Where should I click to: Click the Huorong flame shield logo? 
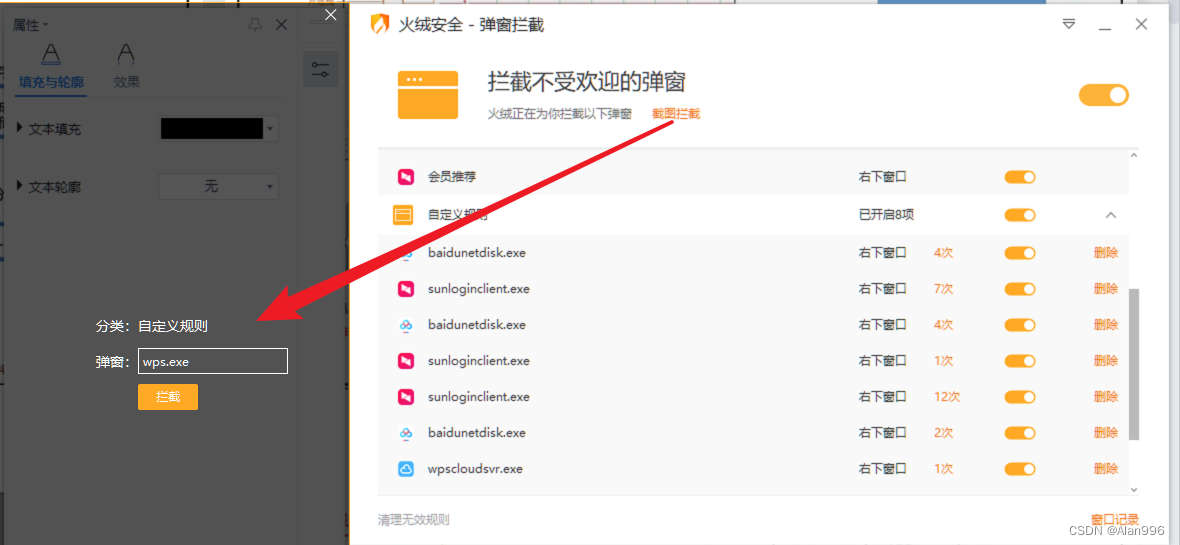(x=380, y=25)
